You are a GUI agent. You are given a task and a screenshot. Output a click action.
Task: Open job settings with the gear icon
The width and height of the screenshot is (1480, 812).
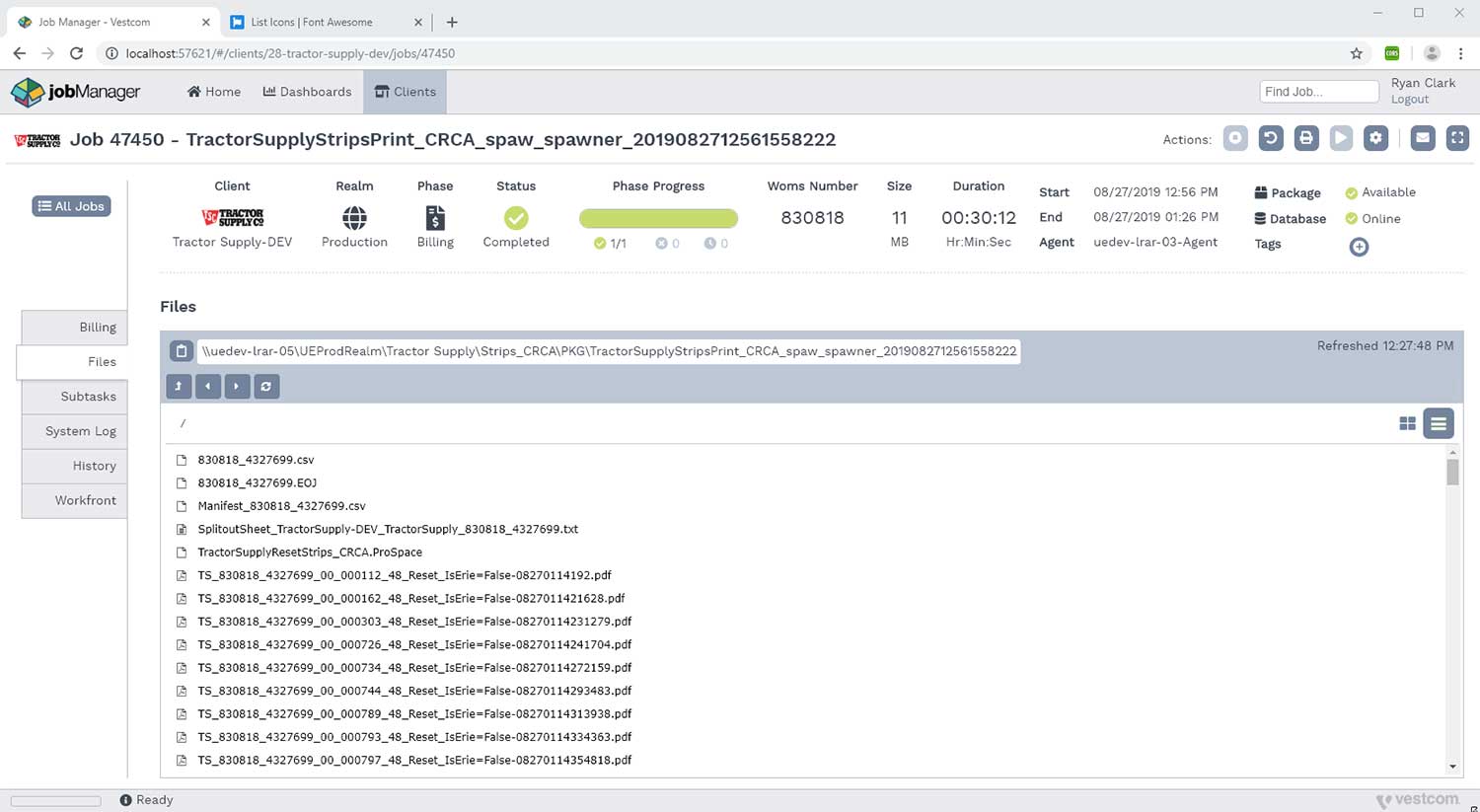(x=1376, y=138)
